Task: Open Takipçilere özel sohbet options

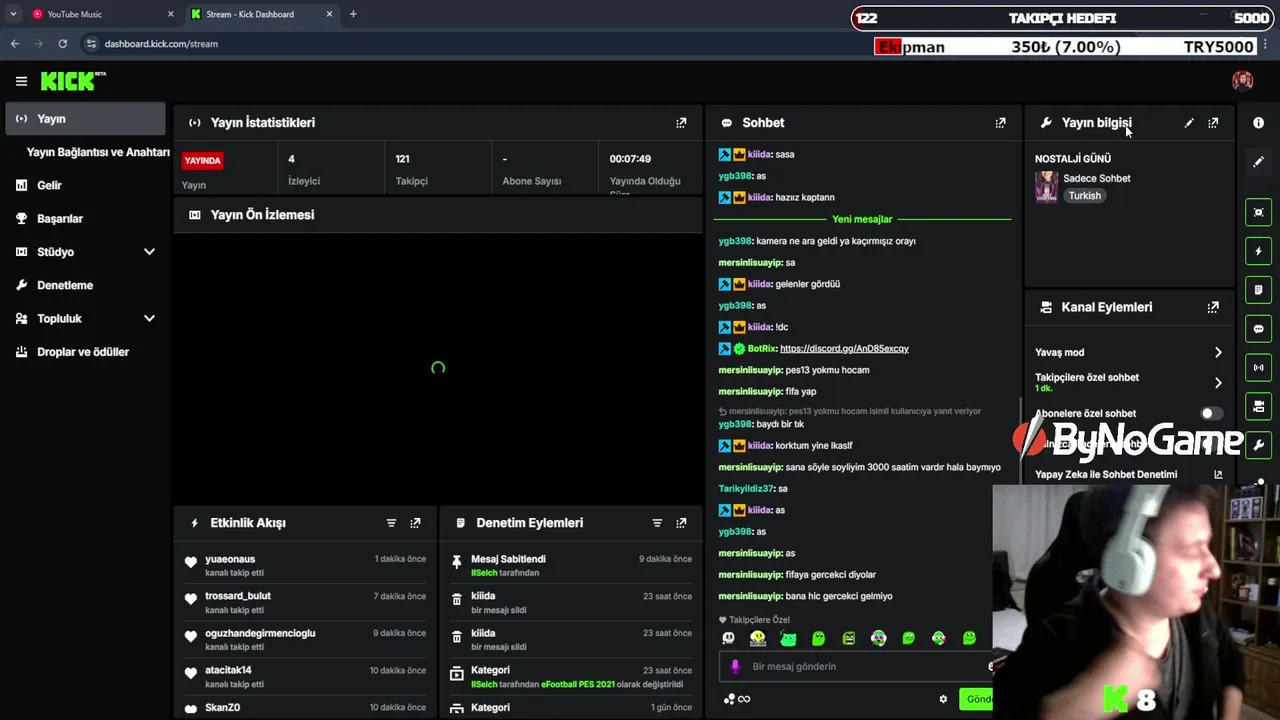Action: pos(1129,382)
